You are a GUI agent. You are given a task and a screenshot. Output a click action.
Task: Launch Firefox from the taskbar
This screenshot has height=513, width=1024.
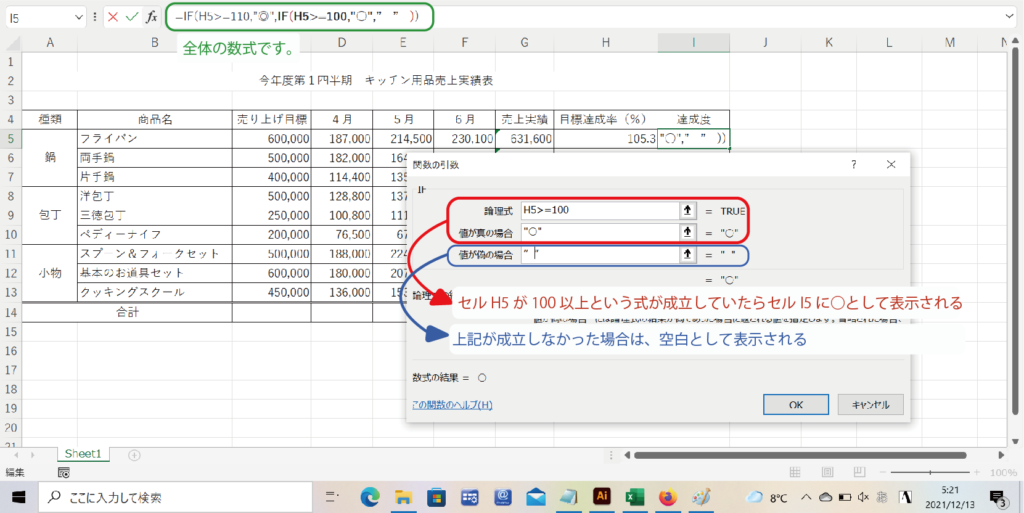point(667,496)
